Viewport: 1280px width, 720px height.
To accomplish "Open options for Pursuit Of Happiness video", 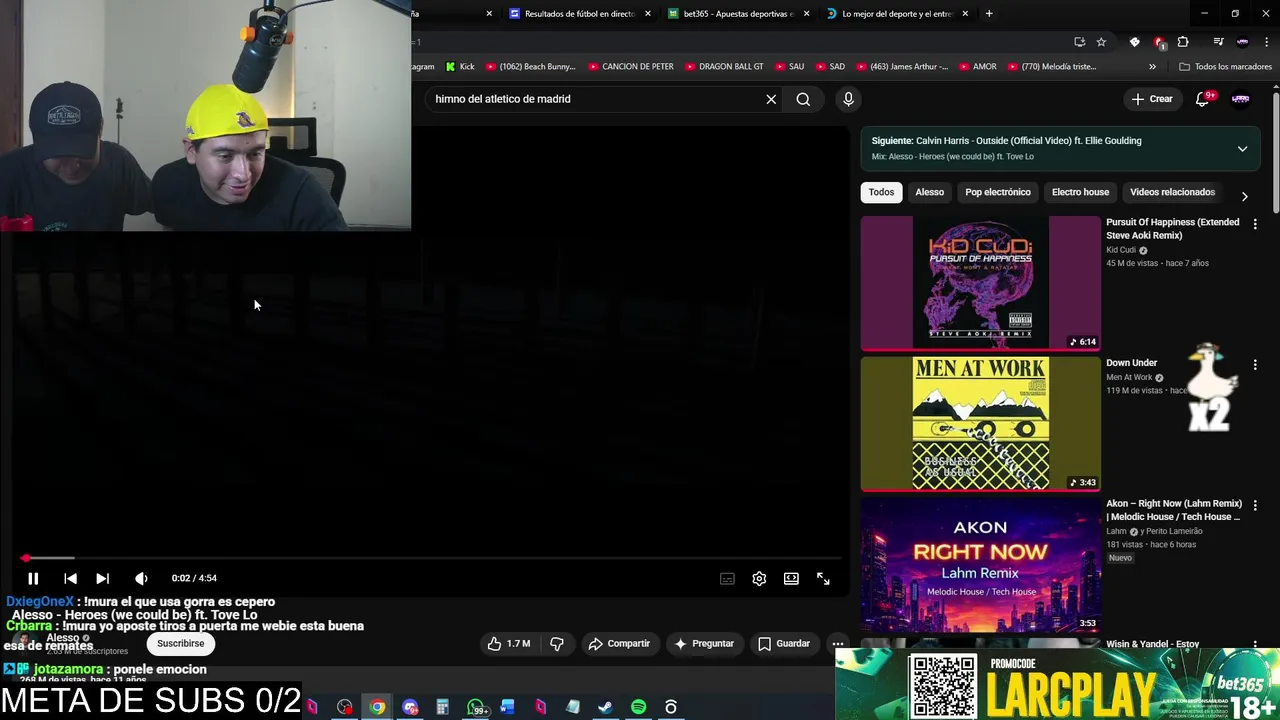I will pyautogui.click(x=1255, y=224).
